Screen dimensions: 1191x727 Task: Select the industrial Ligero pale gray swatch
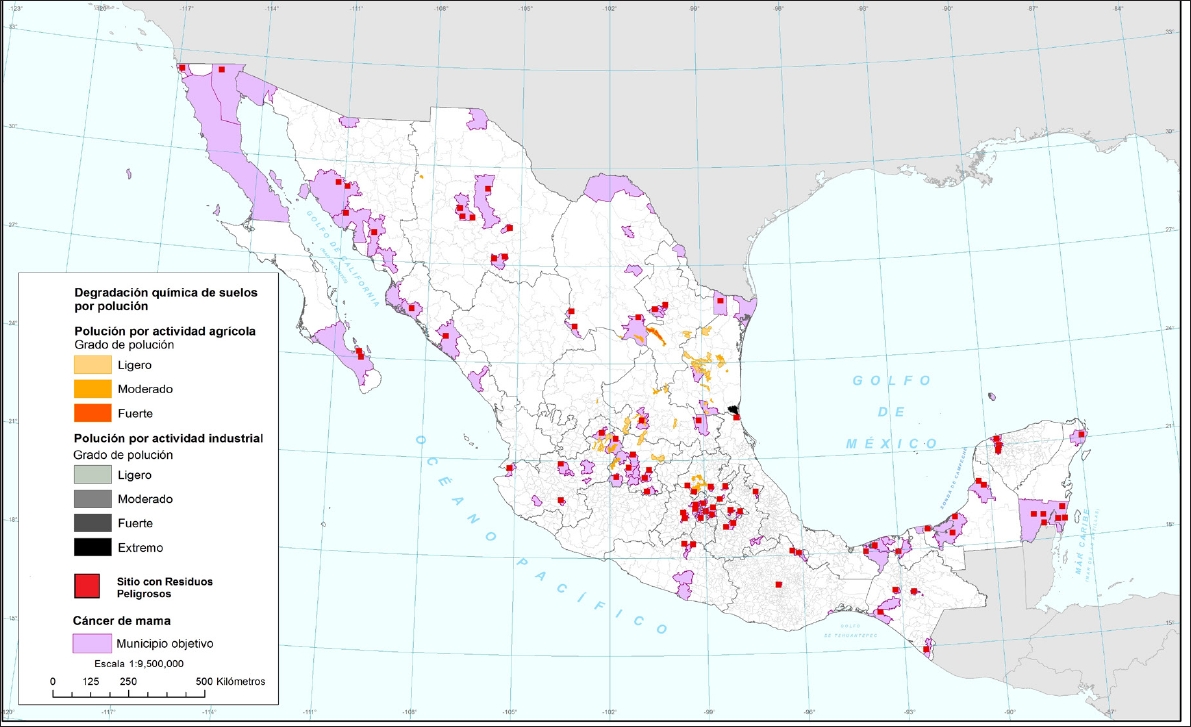tap(91, 474)
